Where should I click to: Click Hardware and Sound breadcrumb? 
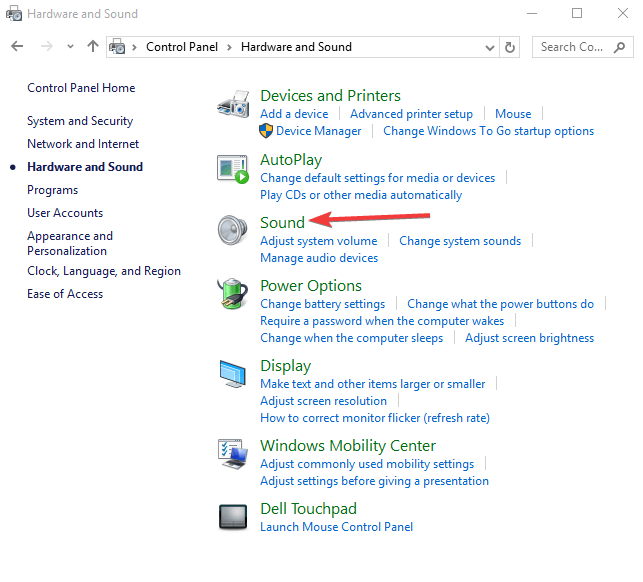point(296,47)
